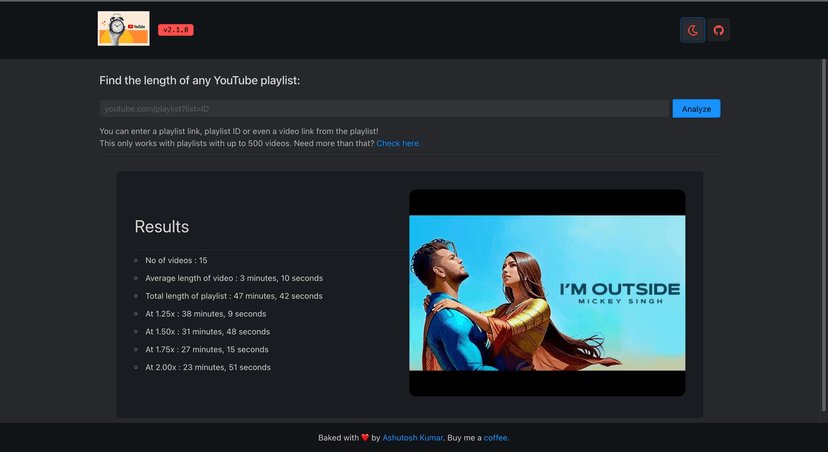Open the GitHub repository icon
Image resolution: width=828 pixels, height=452 pixels.
718,30
